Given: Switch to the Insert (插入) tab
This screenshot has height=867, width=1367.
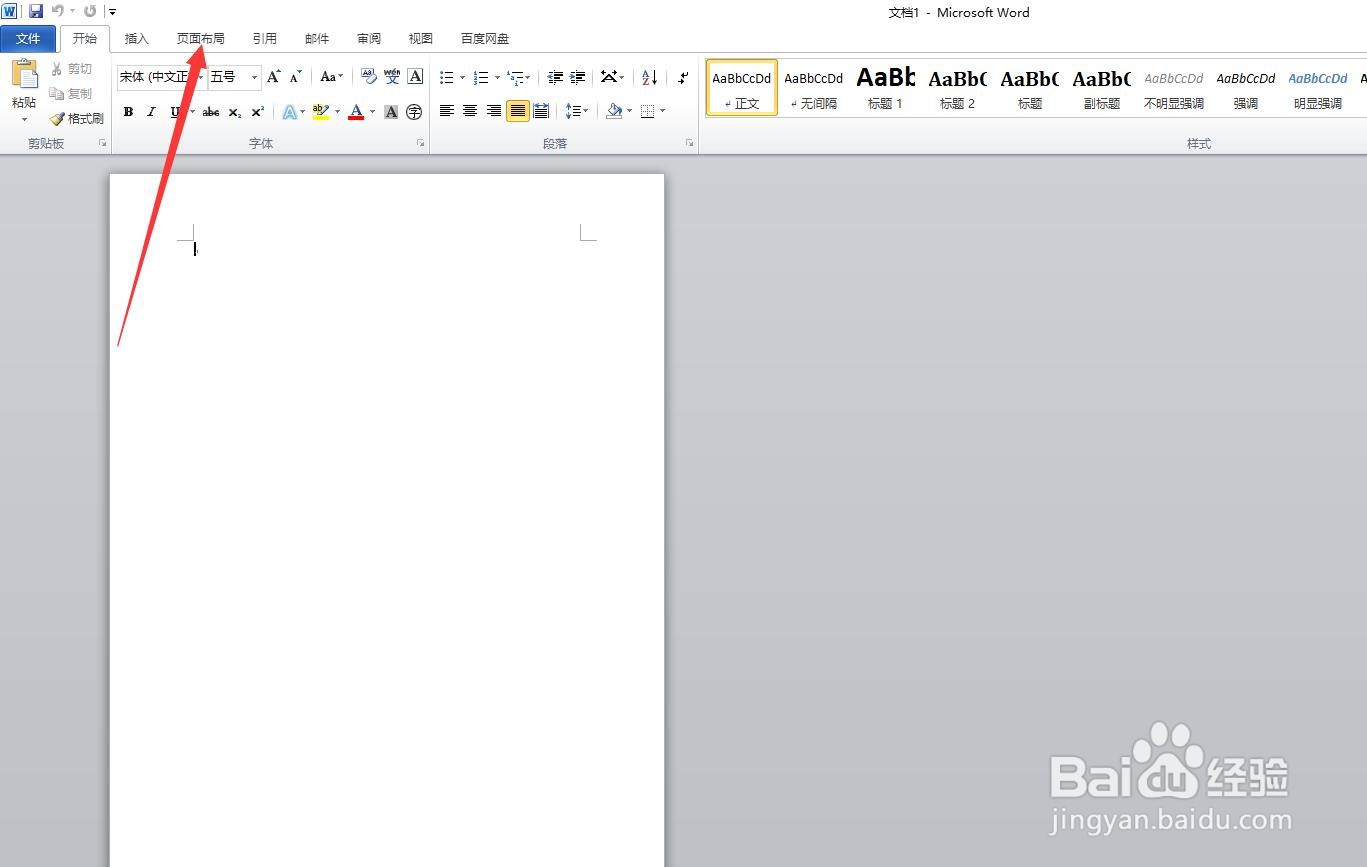Looking at the screenshot, I should click(136, 39).
